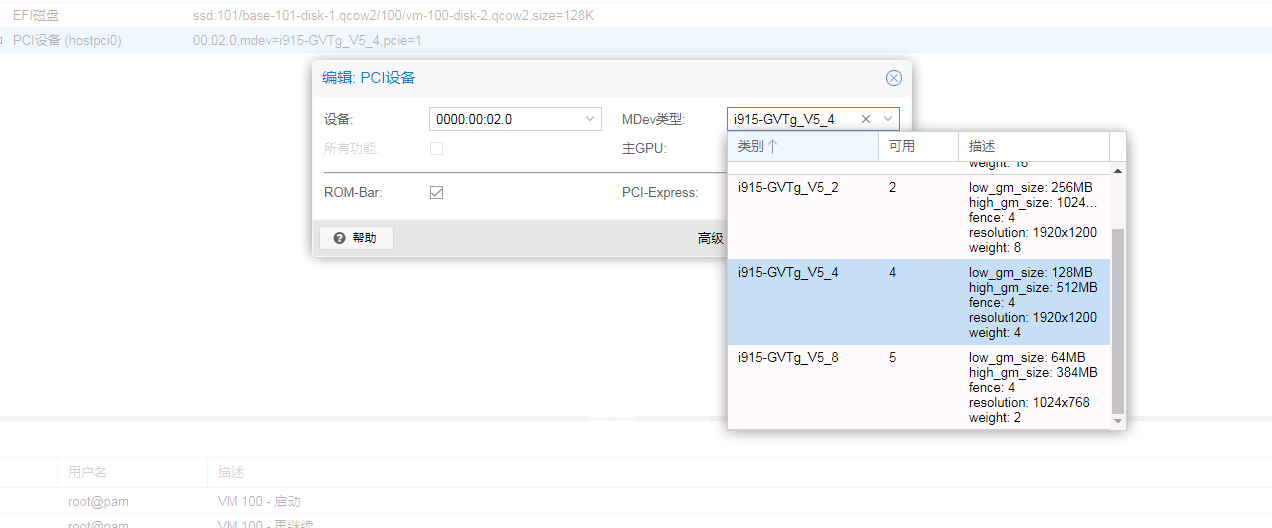
Task: Select the VM 100 - 启动 task log entry
Action: pos(636,501)
